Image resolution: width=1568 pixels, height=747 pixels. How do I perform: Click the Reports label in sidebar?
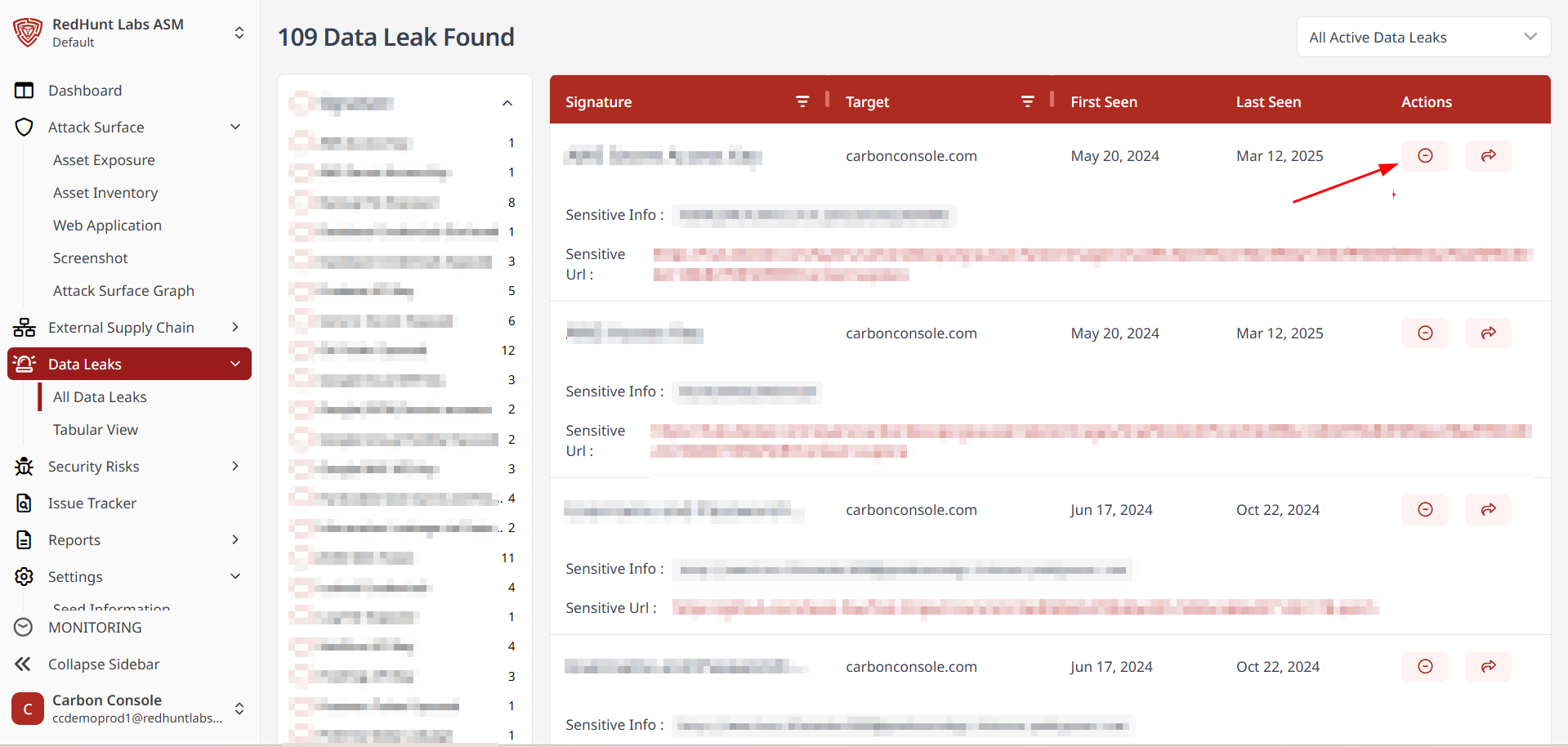tap(74, 540)
